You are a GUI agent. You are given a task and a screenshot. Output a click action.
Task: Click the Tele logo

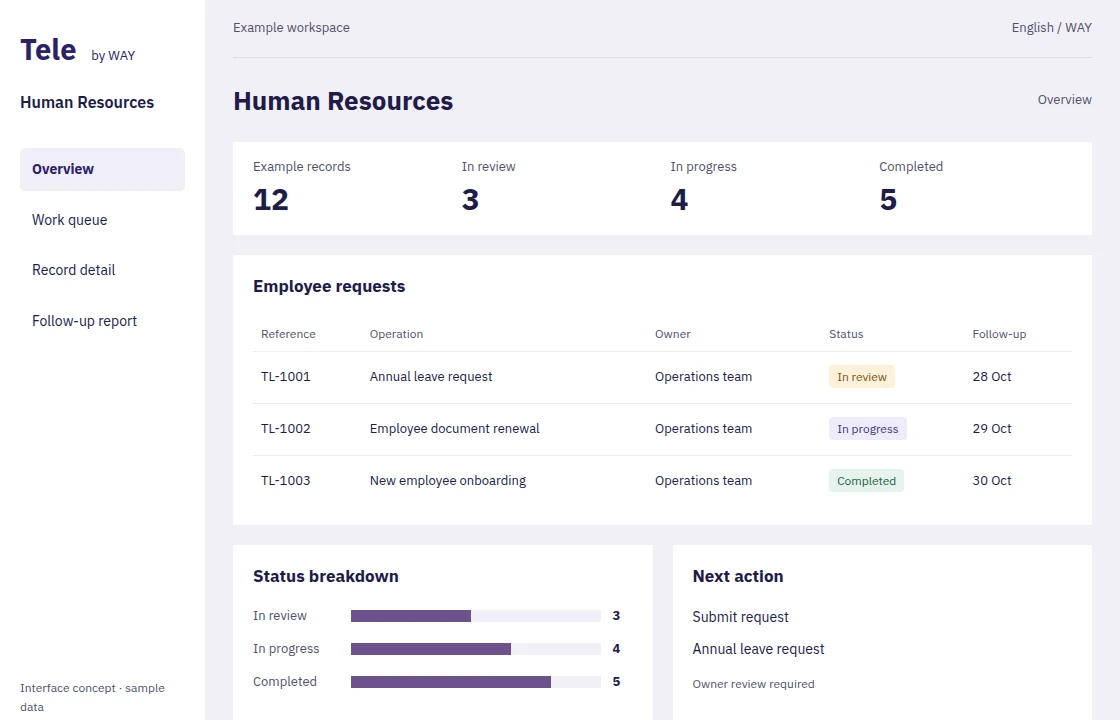(48, 50)
